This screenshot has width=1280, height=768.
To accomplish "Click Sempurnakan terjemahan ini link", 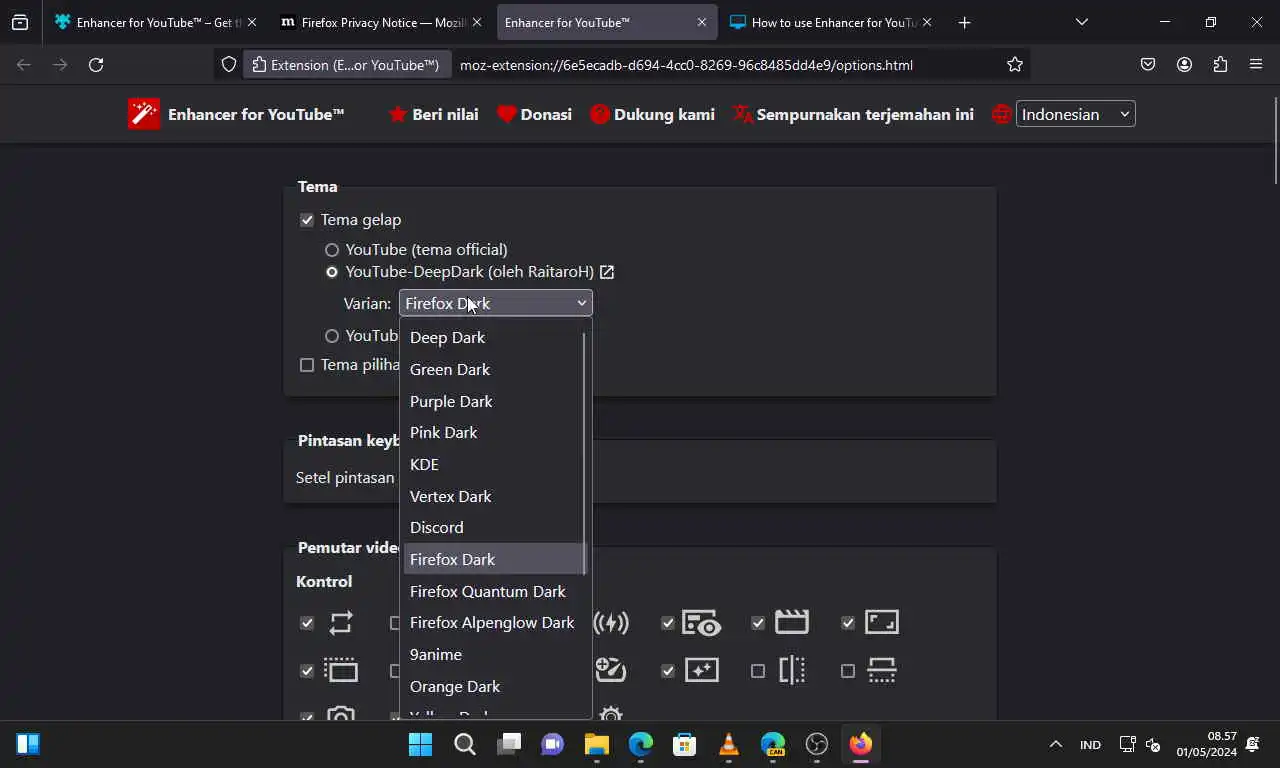I will [853, 114].
